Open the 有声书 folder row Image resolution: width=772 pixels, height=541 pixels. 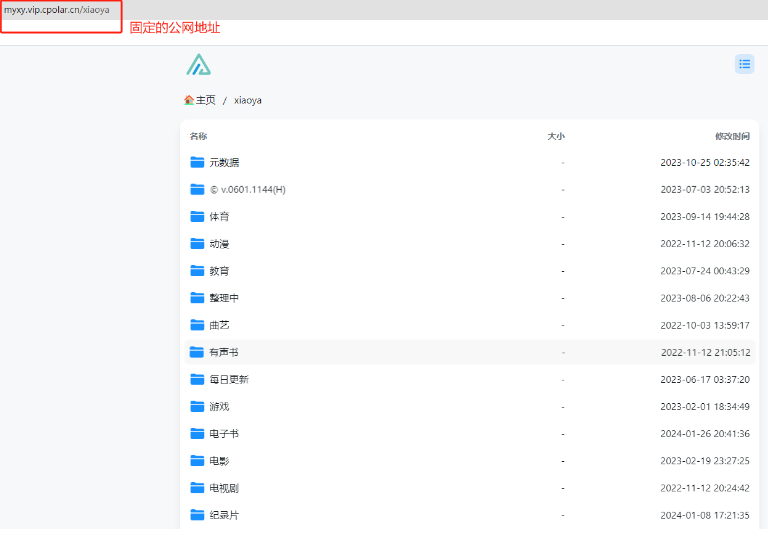(x=224, y=352)
